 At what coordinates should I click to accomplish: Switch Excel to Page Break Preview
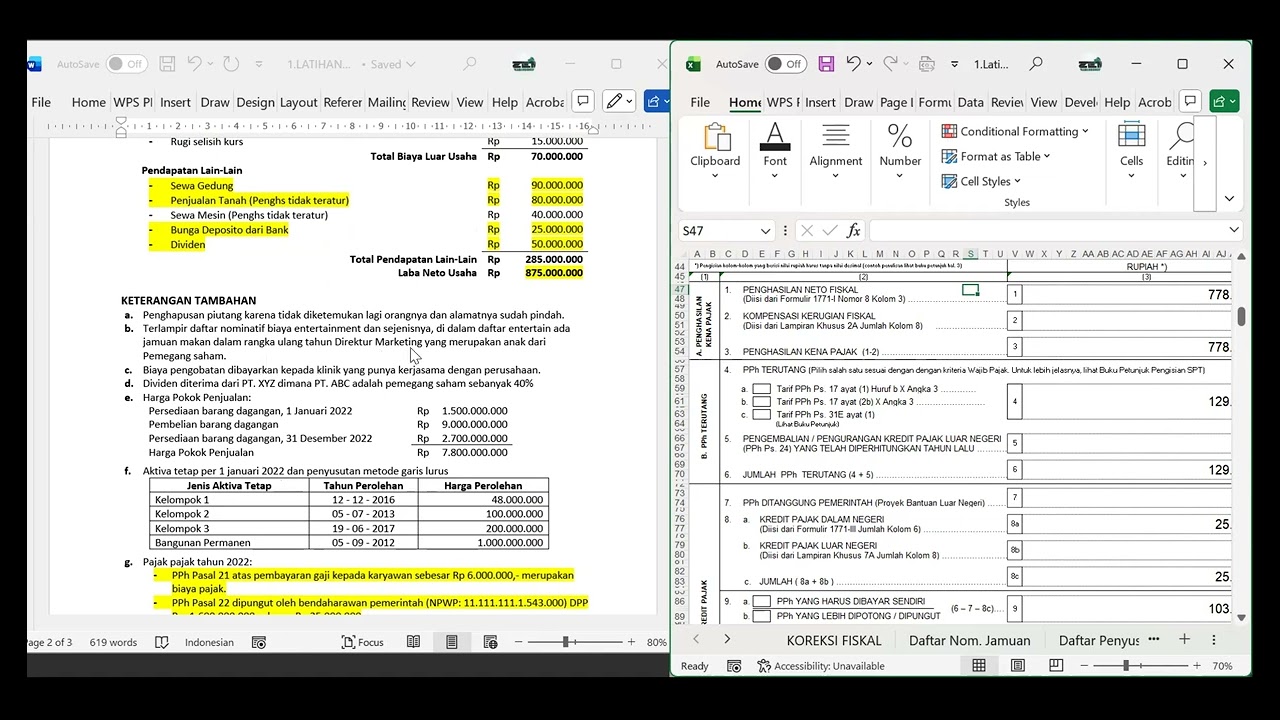pyautogui.click(x=1056, y=665)
